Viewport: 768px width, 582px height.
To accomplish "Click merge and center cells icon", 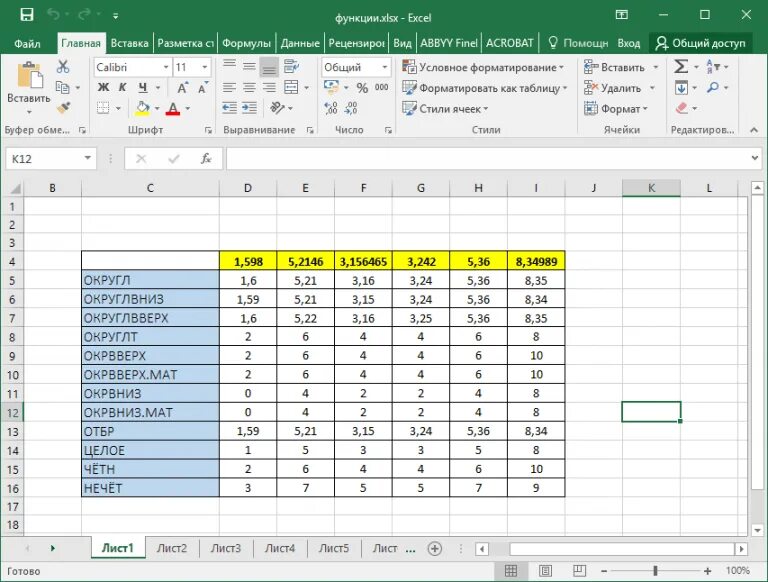I will (x=291, y=88).
